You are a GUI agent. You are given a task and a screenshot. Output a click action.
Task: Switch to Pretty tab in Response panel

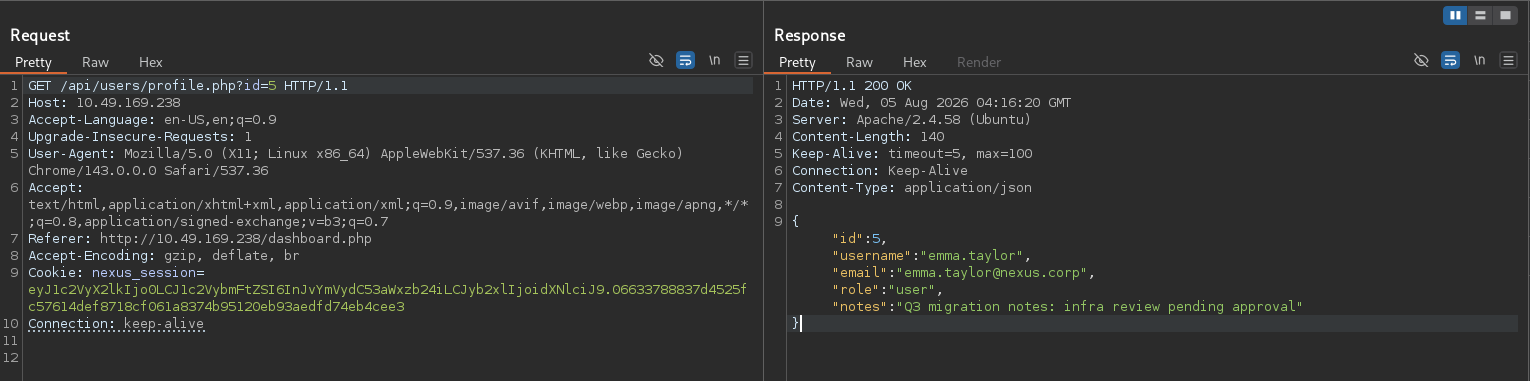(797, 62)
